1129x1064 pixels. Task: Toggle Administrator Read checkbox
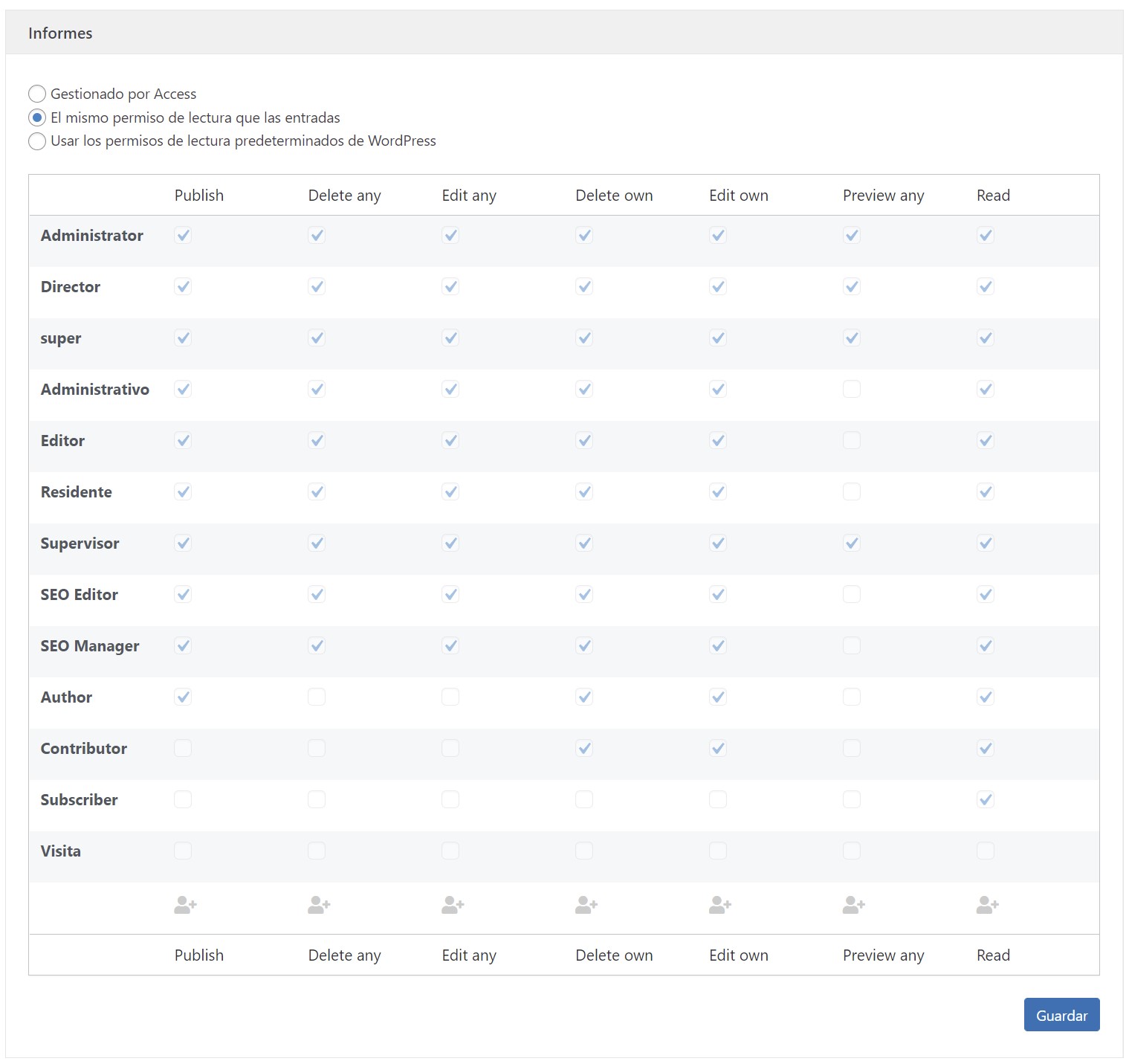(986, 235)
